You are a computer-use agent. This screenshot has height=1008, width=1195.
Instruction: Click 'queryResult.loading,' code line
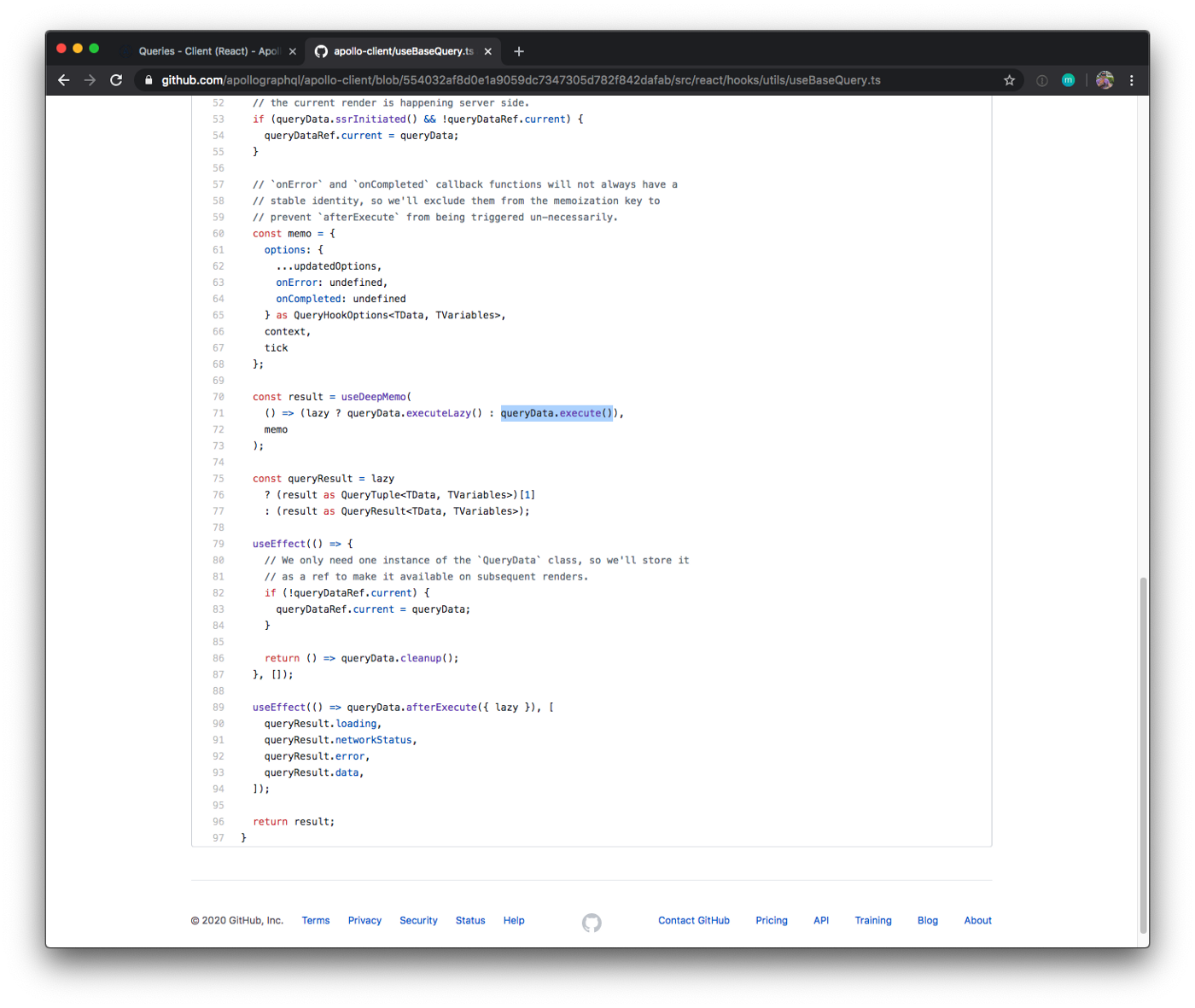[323, 724]
